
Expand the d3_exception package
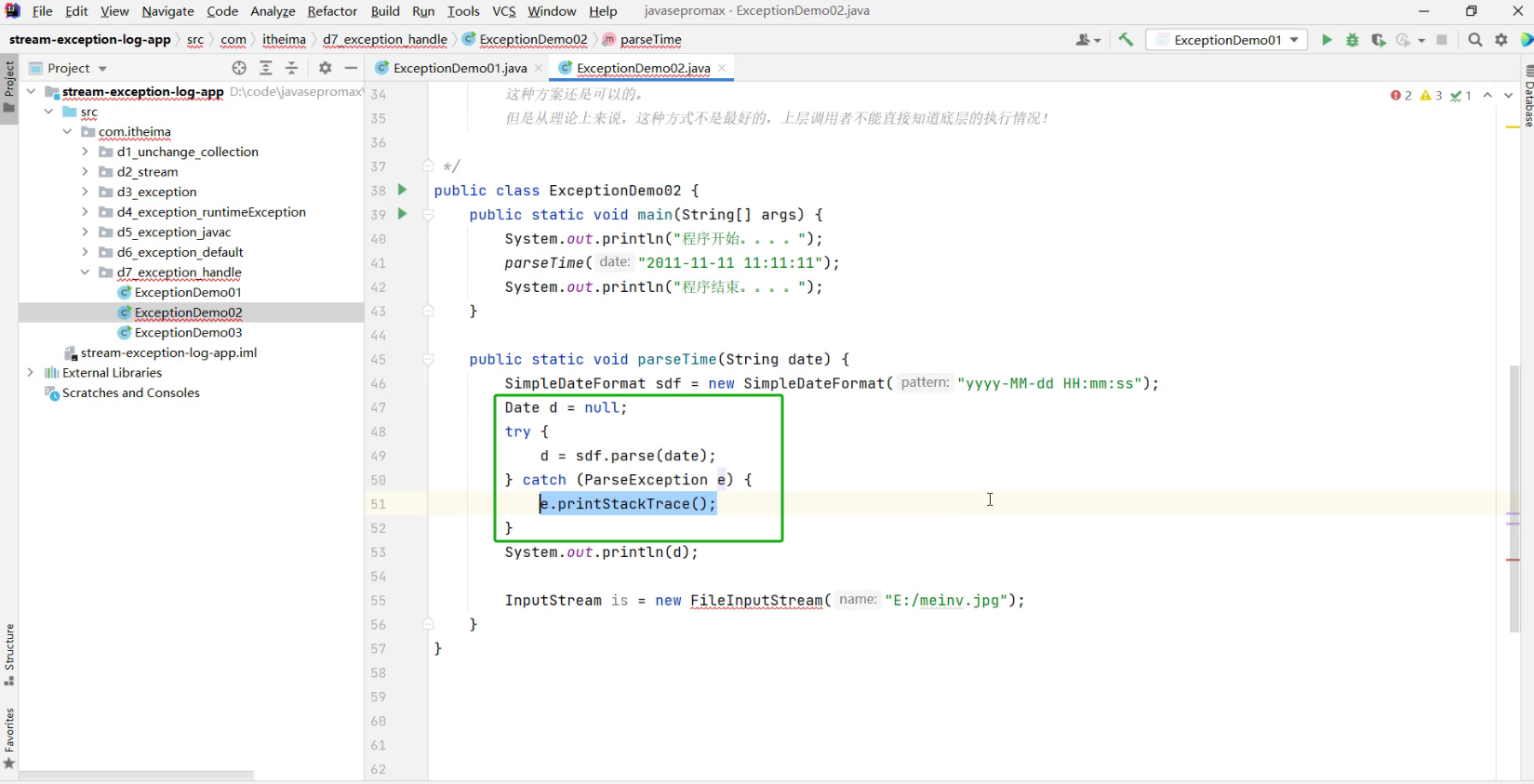click(85, 192)
